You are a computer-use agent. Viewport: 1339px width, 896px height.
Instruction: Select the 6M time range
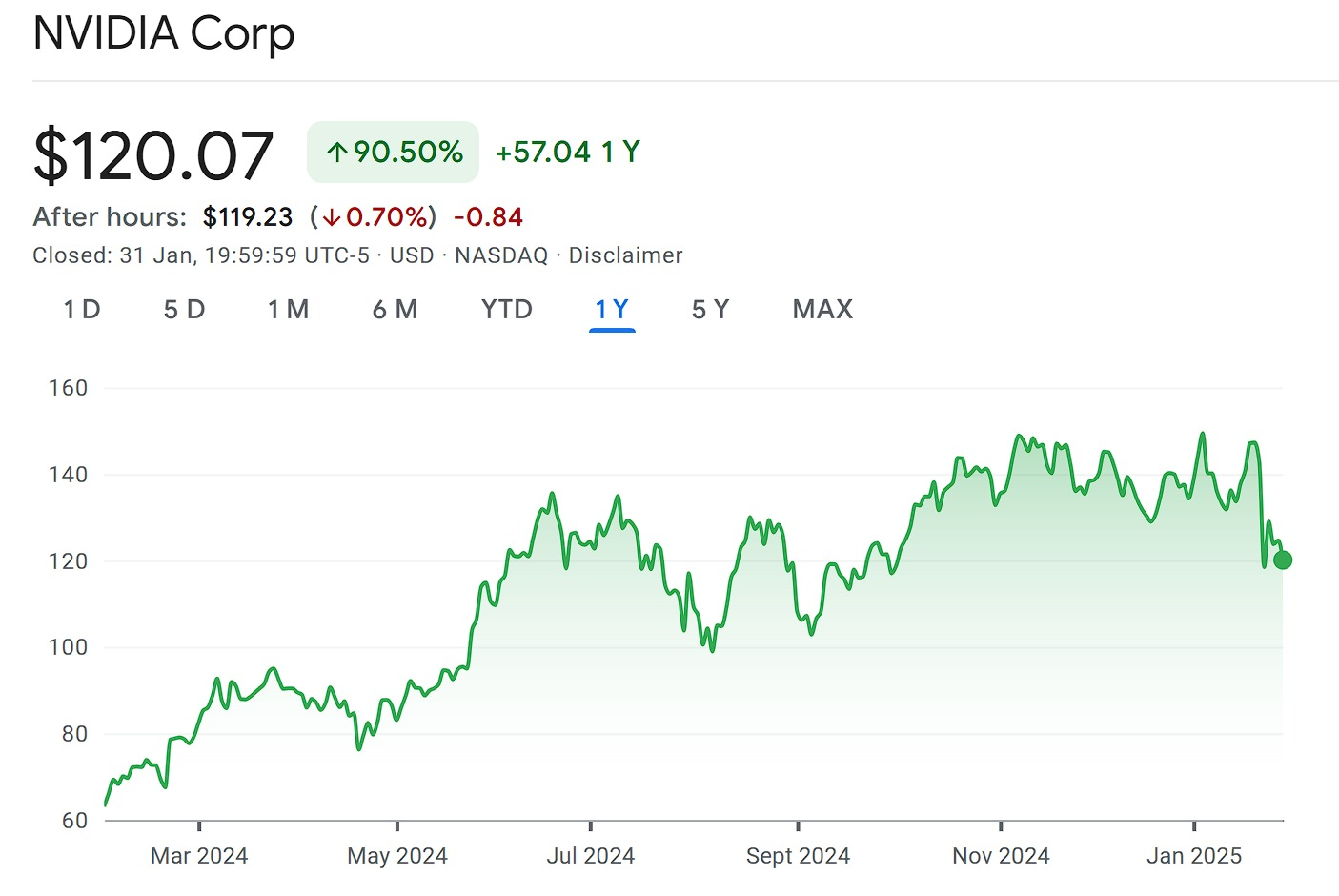pyautogui.click(x=395, y=309)
